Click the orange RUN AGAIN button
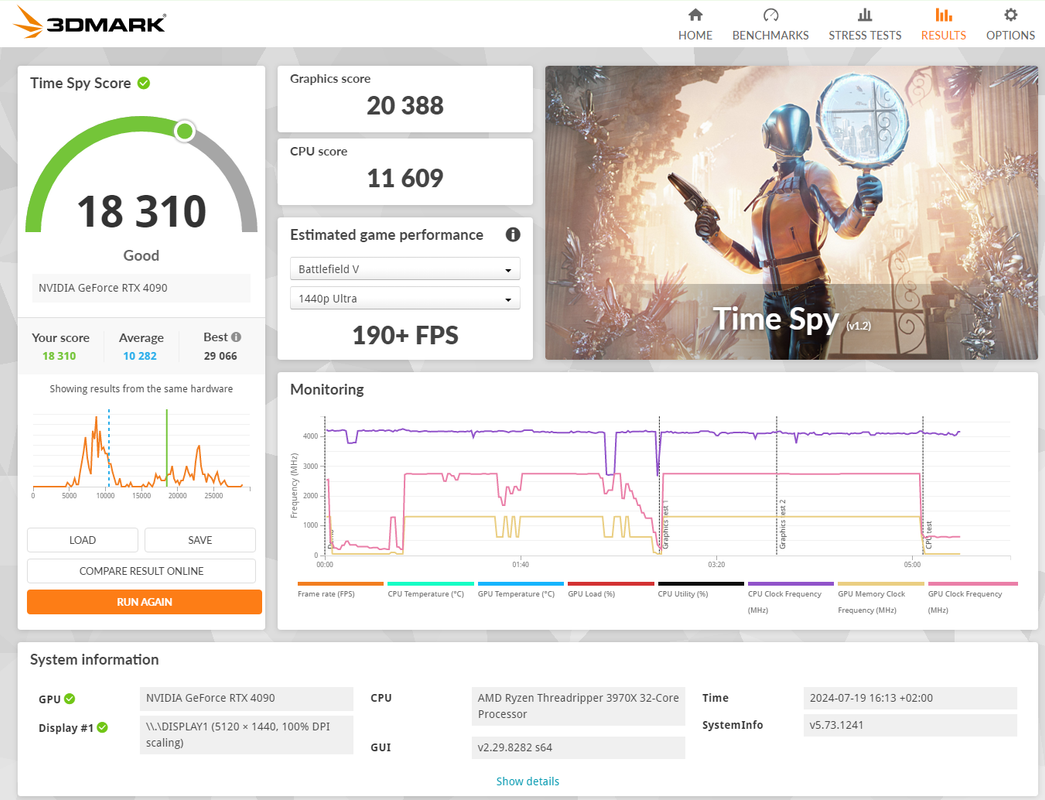This screenshot has height=800, width=1045. pyautogui.click(x=145, y=602)
